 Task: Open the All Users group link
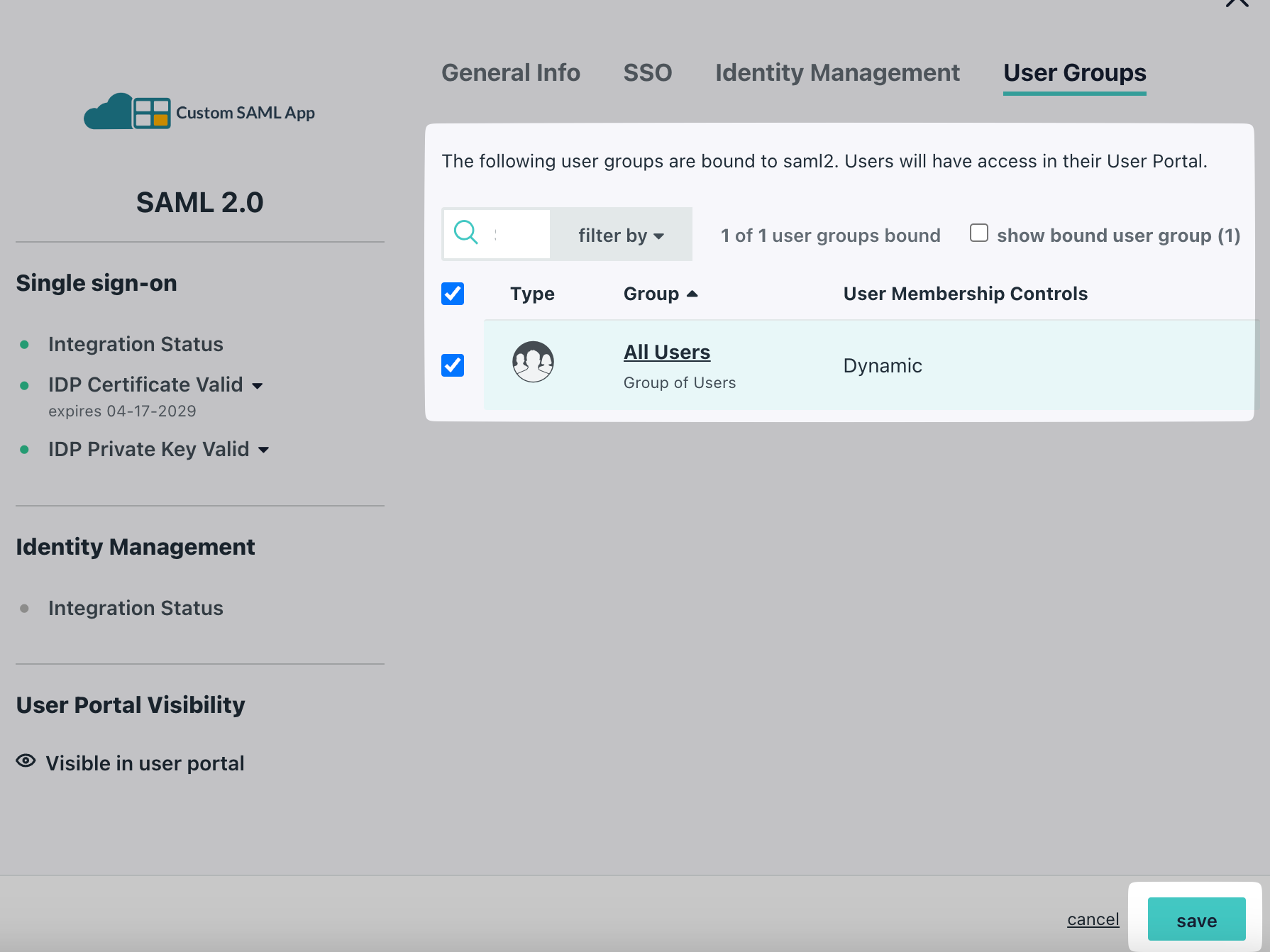tap(666, 352)
